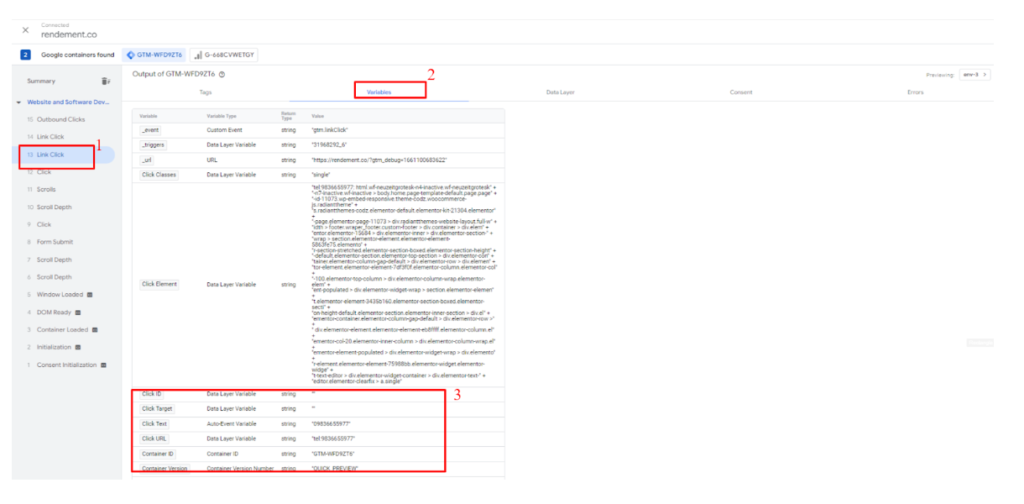
Task: Click the Auto-Event Variable type cell
Action: point(229,424)
